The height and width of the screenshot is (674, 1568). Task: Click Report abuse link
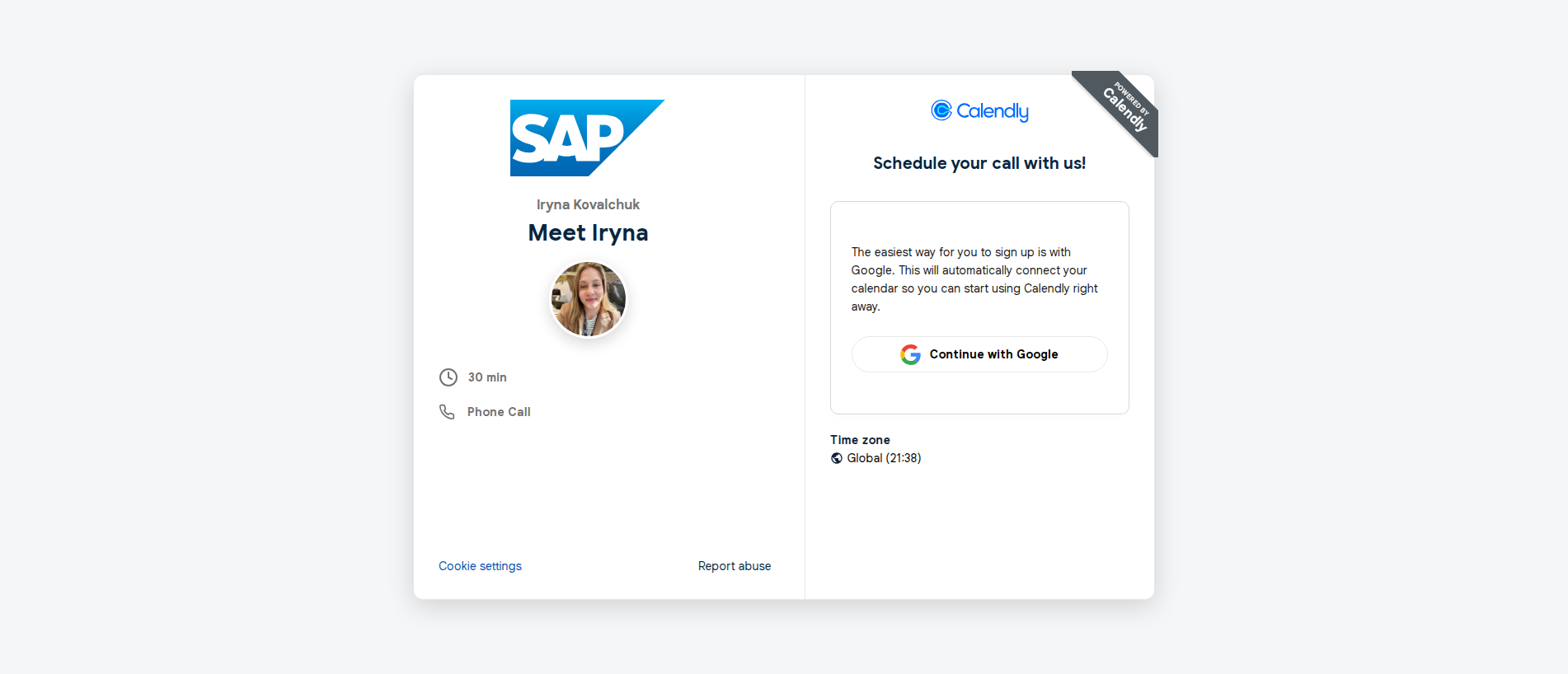(x=735, y=566)
